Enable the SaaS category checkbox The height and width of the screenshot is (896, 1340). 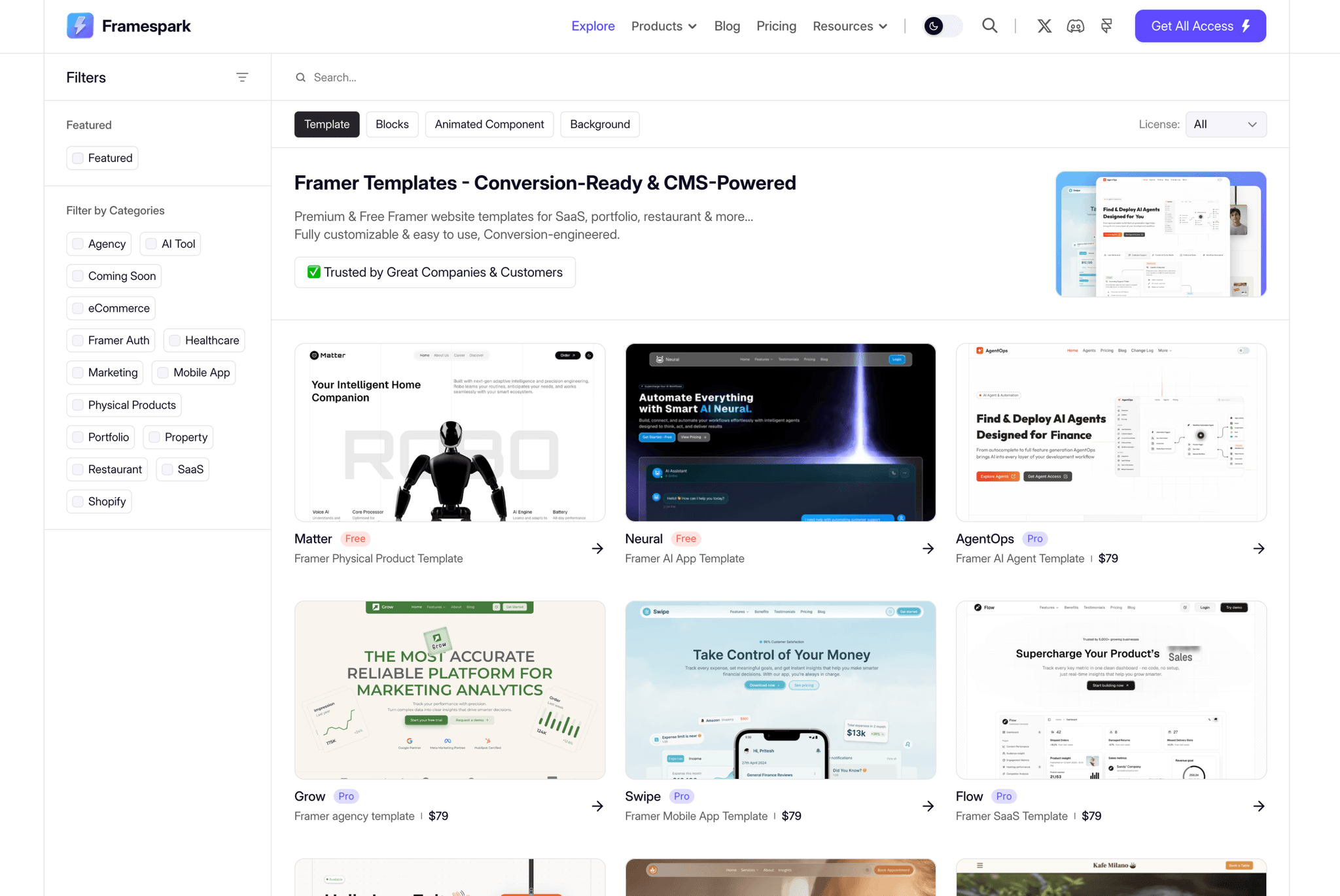[167, 470]
